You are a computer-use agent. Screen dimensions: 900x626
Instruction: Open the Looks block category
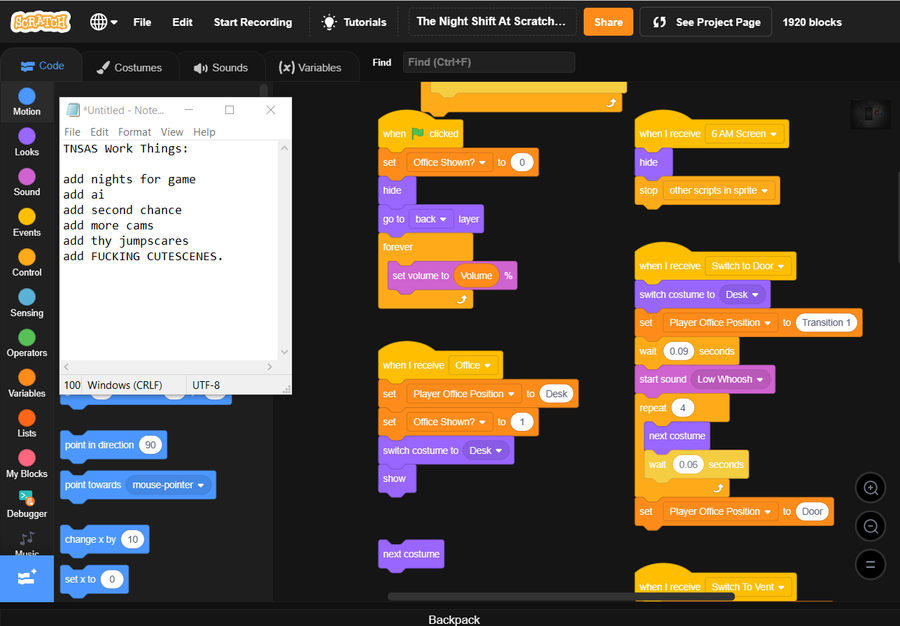click(26, 142)
